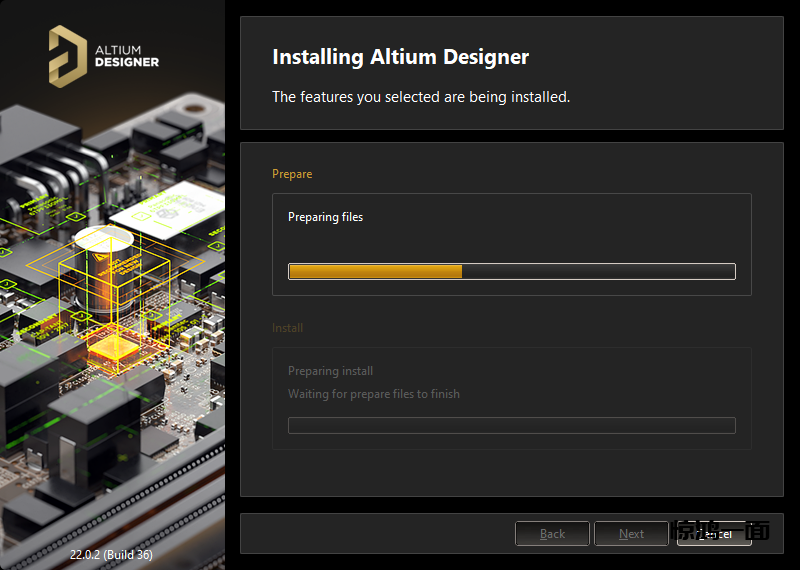Viewport: 800px width, 570px height.
Task: Click the empty Install progress bar
Action: point(511,425)
